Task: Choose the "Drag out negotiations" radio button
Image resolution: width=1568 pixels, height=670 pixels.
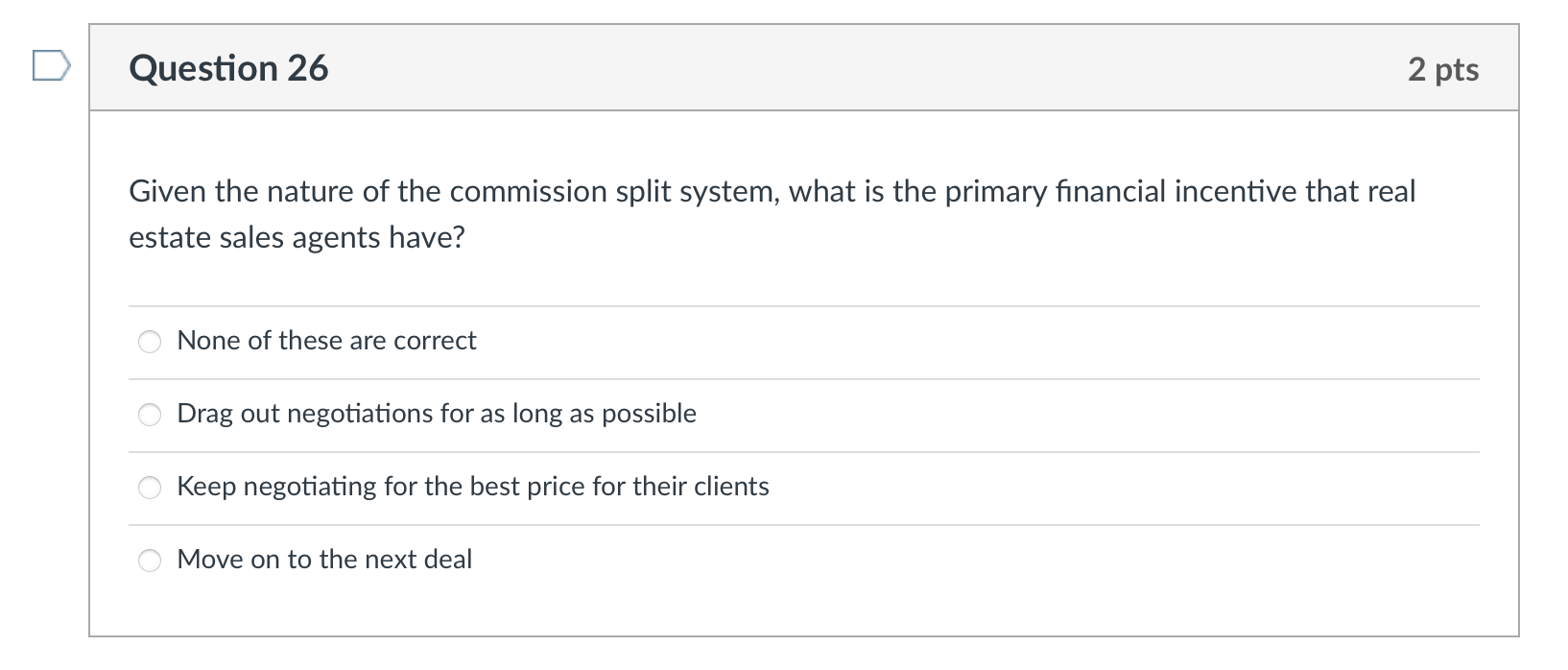Action: (x=150, y=415)
